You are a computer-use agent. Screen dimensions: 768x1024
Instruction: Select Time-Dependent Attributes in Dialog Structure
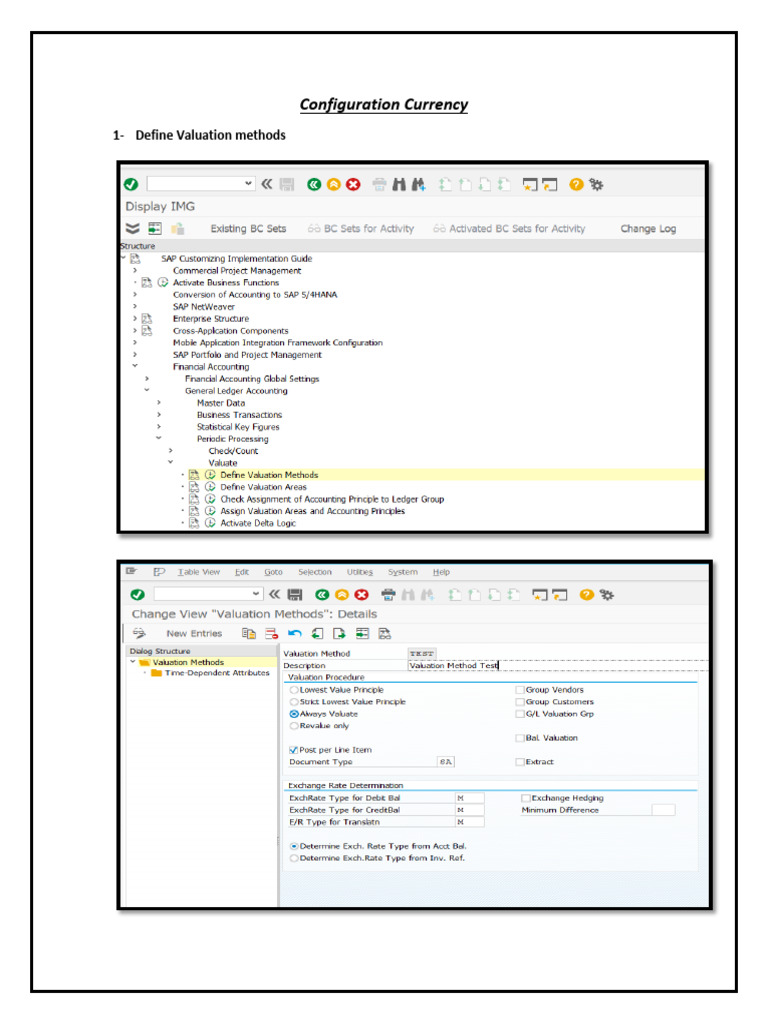tap(217, 673)
